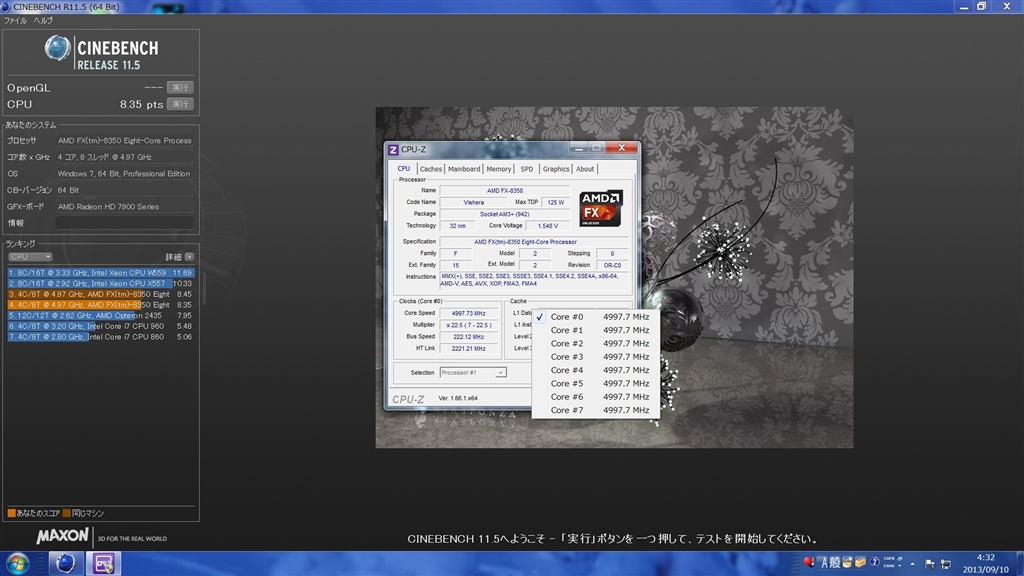This screenshot has width=1024, height=576.
Task: Click the CPU-Z title bar Z icon
Action: click(393, 150)
